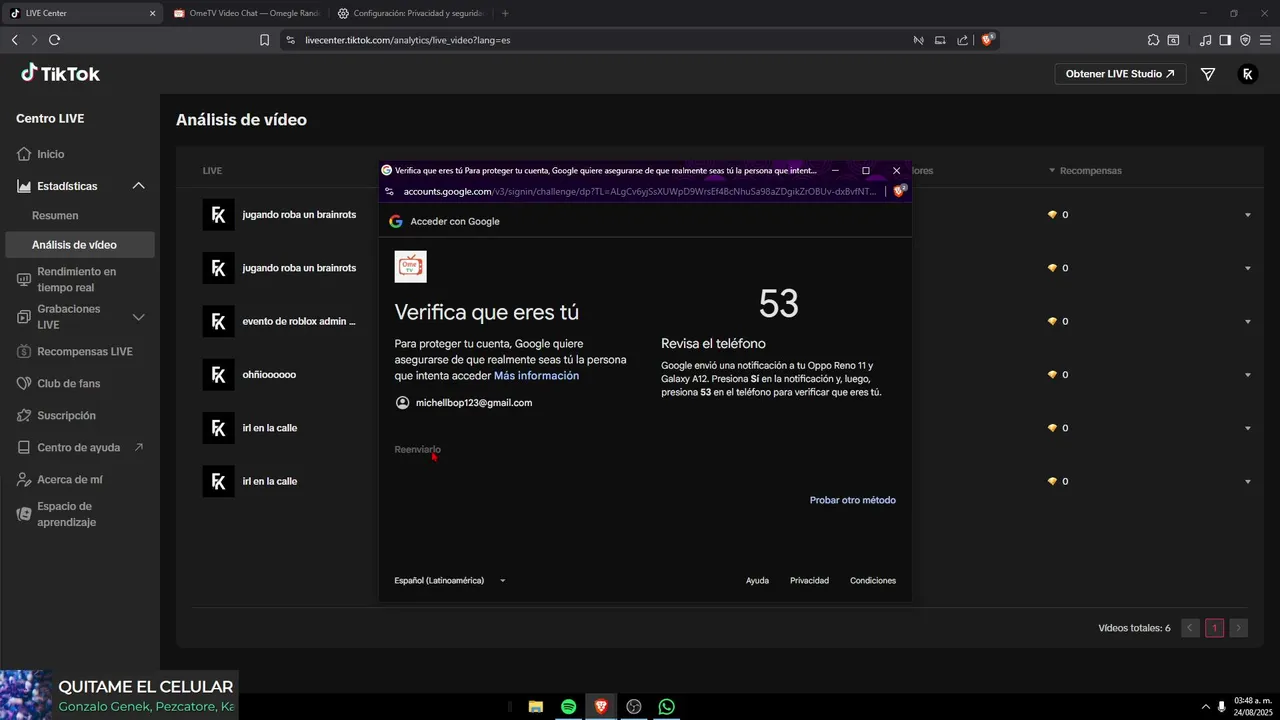
Task: Click Más información link
Action: point(536,376)
